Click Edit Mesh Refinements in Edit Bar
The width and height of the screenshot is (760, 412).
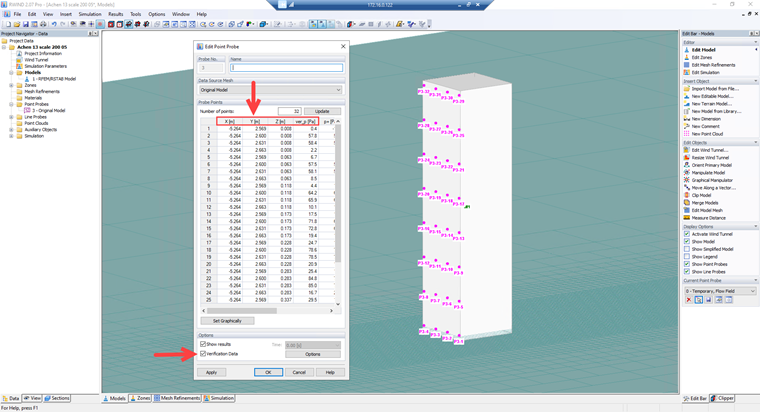point(713,65)
